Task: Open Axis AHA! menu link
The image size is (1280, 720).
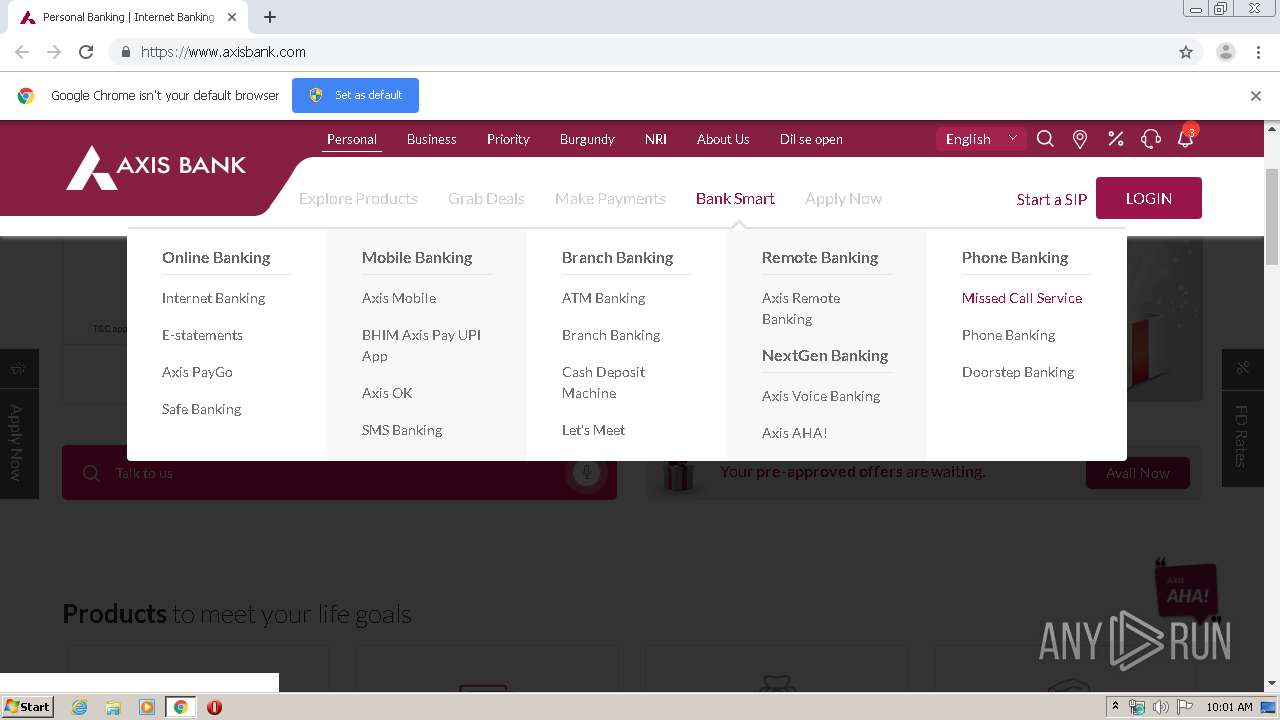Action: [x=794, y=433]
